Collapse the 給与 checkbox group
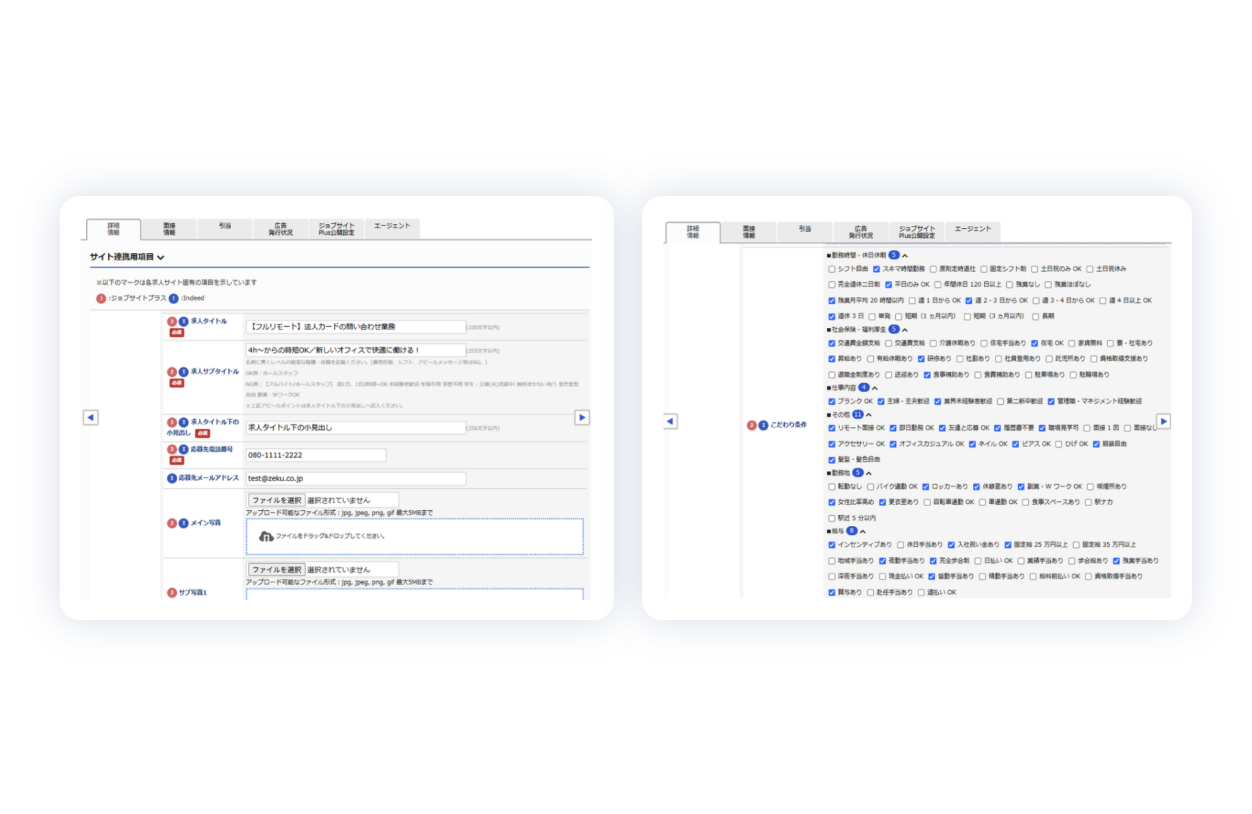The height and width of the screenshot is (814, 1252). point(863,531)
